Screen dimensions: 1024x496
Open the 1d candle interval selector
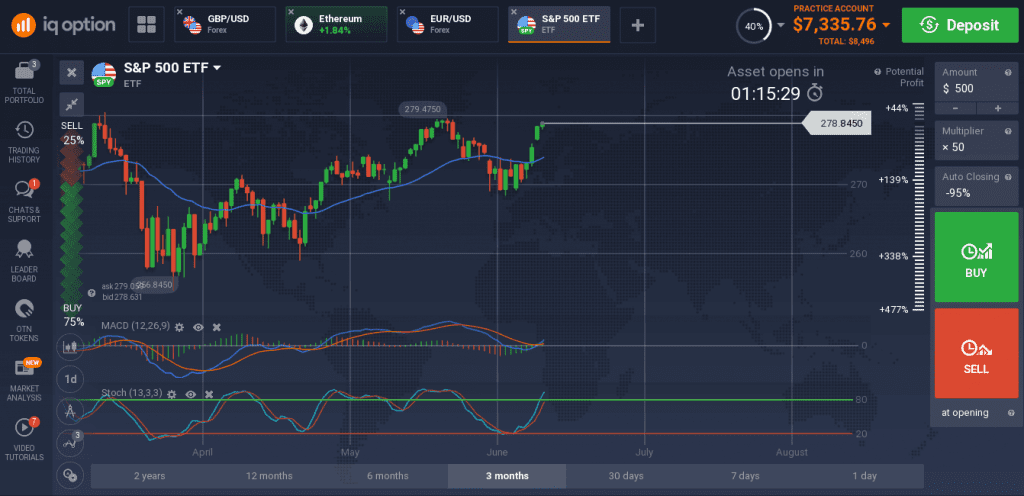tap(70, 379)
